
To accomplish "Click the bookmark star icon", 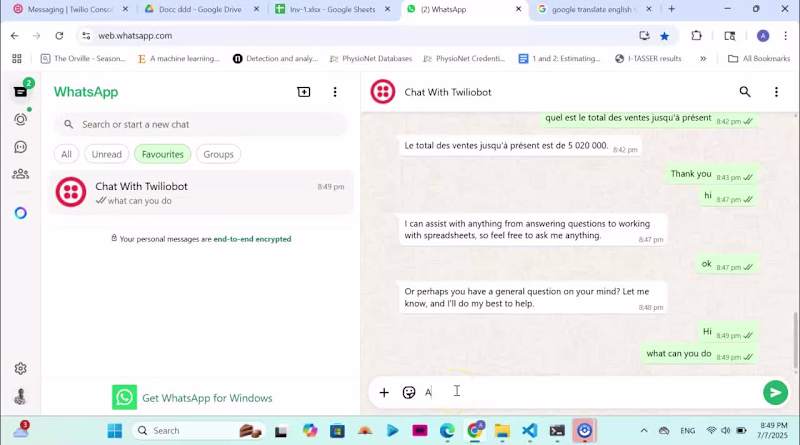I will coord(664,36).
